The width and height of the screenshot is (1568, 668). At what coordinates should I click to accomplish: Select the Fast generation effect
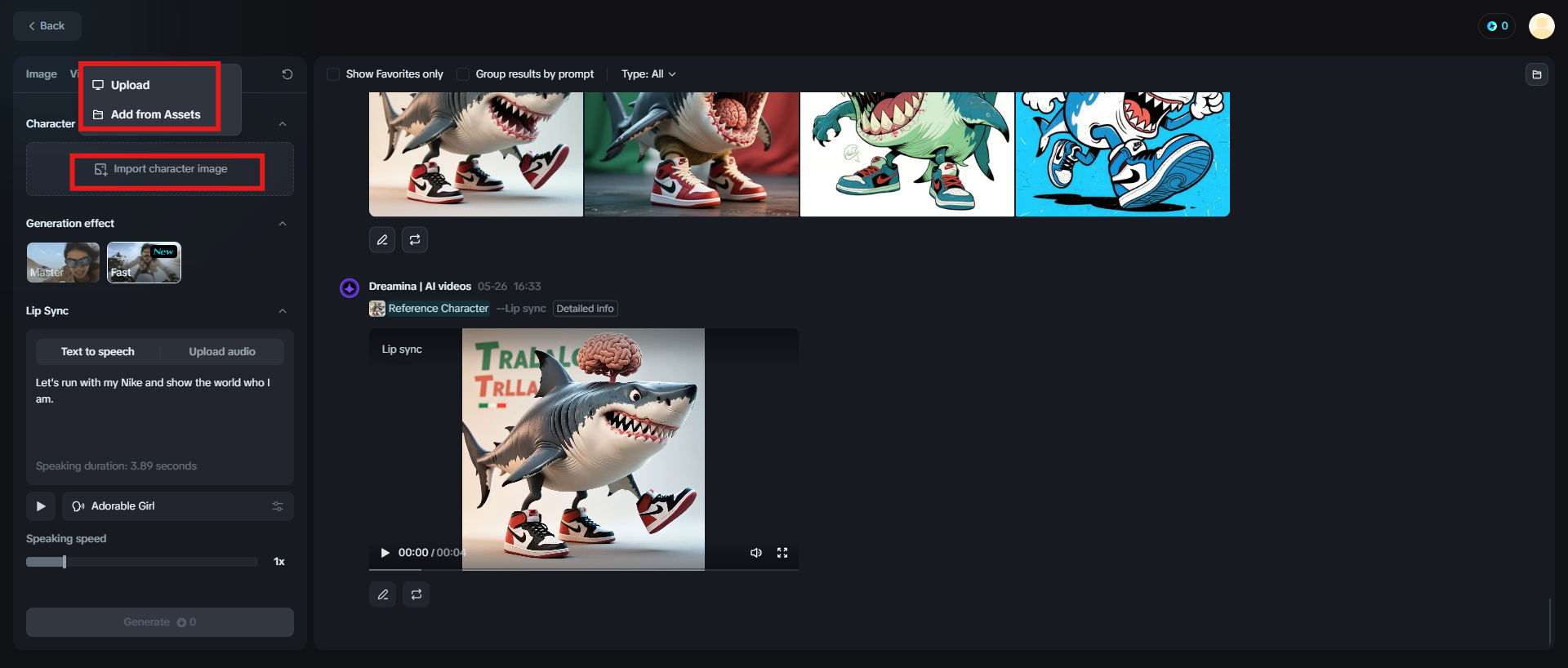point(144,262)
